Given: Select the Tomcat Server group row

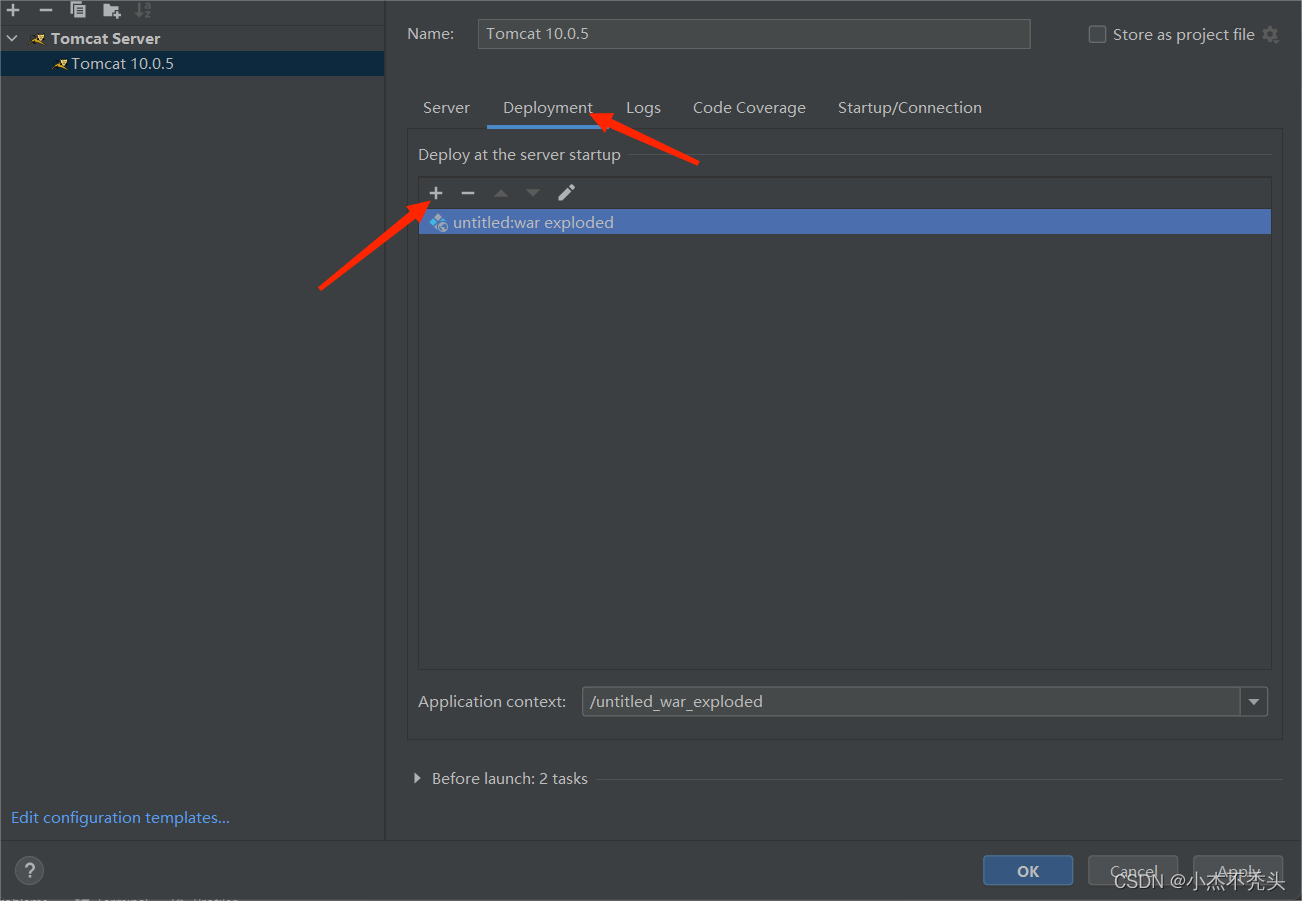Looking at the screenshot, I should [192, 39].
